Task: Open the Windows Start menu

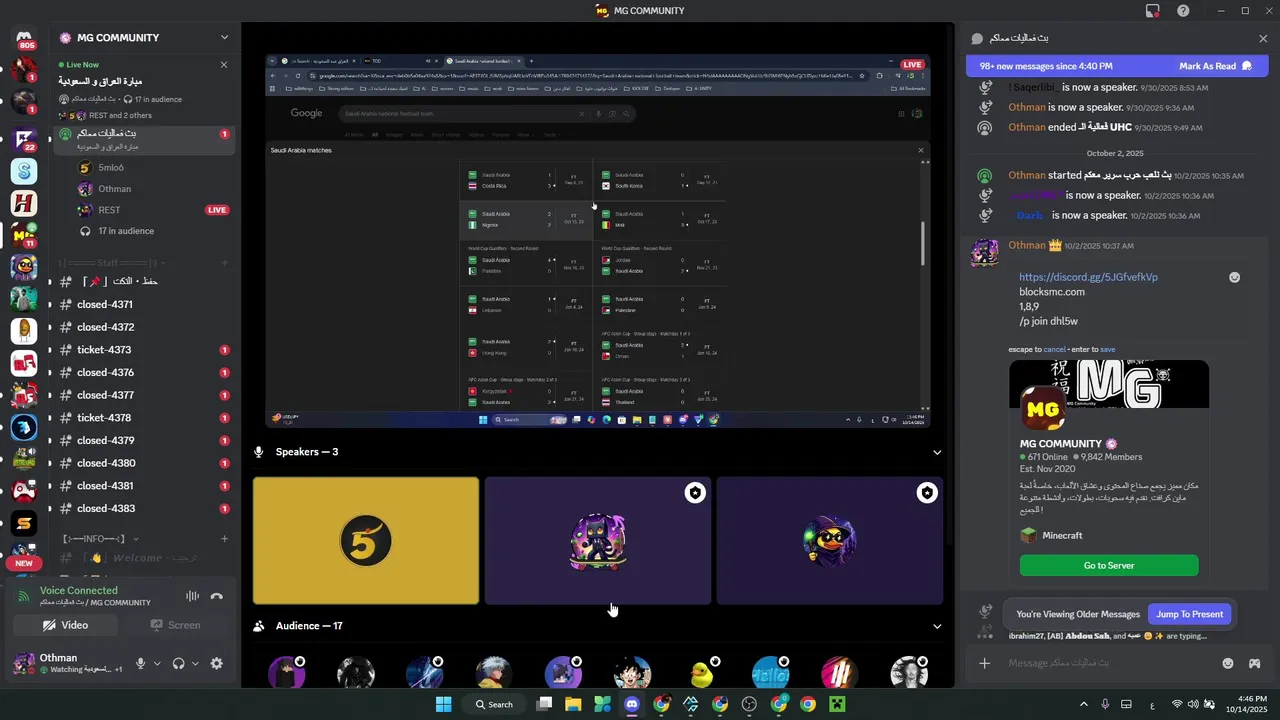Action: click(x=443, y=704)
